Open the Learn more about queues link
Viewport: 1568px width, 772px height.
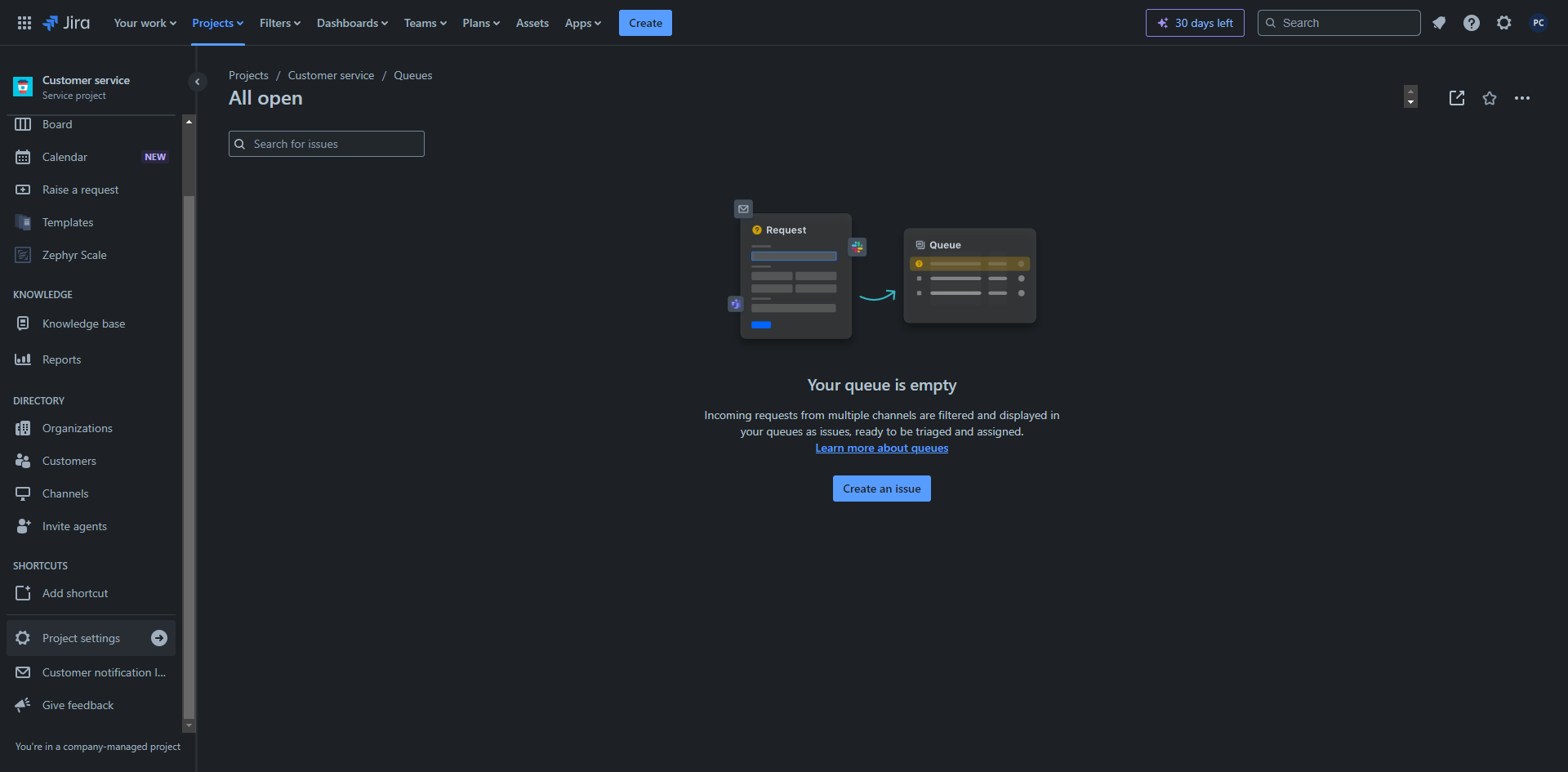click(882, 448)
